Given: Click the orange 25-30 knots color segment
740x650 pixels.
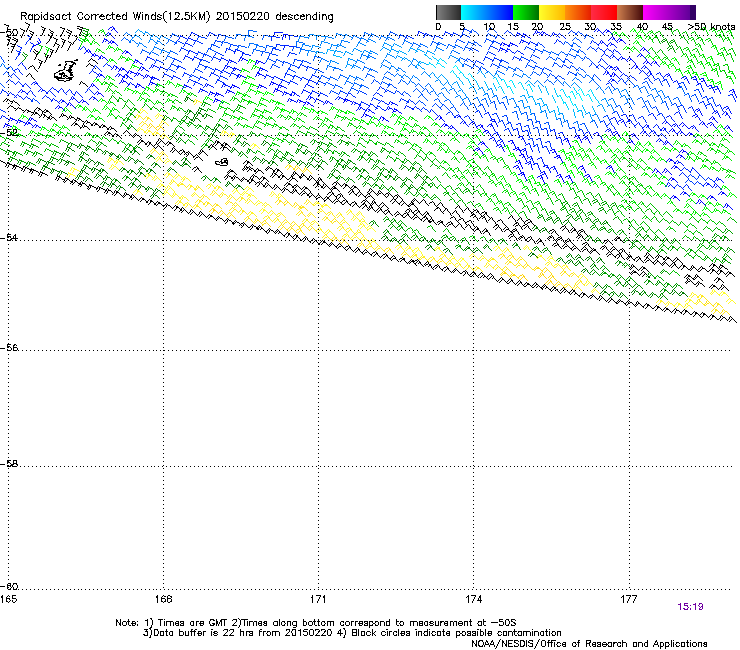Looking at the screenshot, I should point(578,12).
